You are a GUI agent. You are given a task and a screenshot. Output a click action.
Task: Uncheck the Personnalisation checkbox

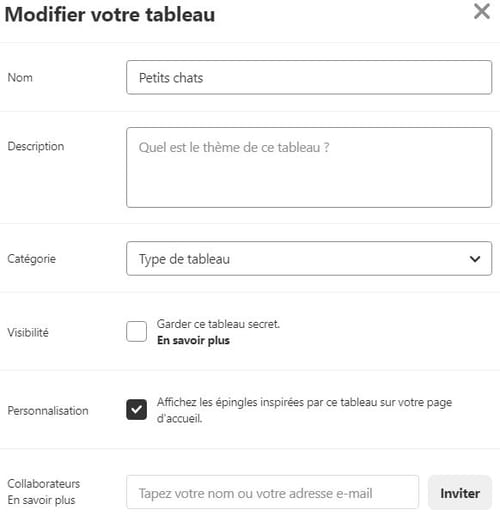136,409
